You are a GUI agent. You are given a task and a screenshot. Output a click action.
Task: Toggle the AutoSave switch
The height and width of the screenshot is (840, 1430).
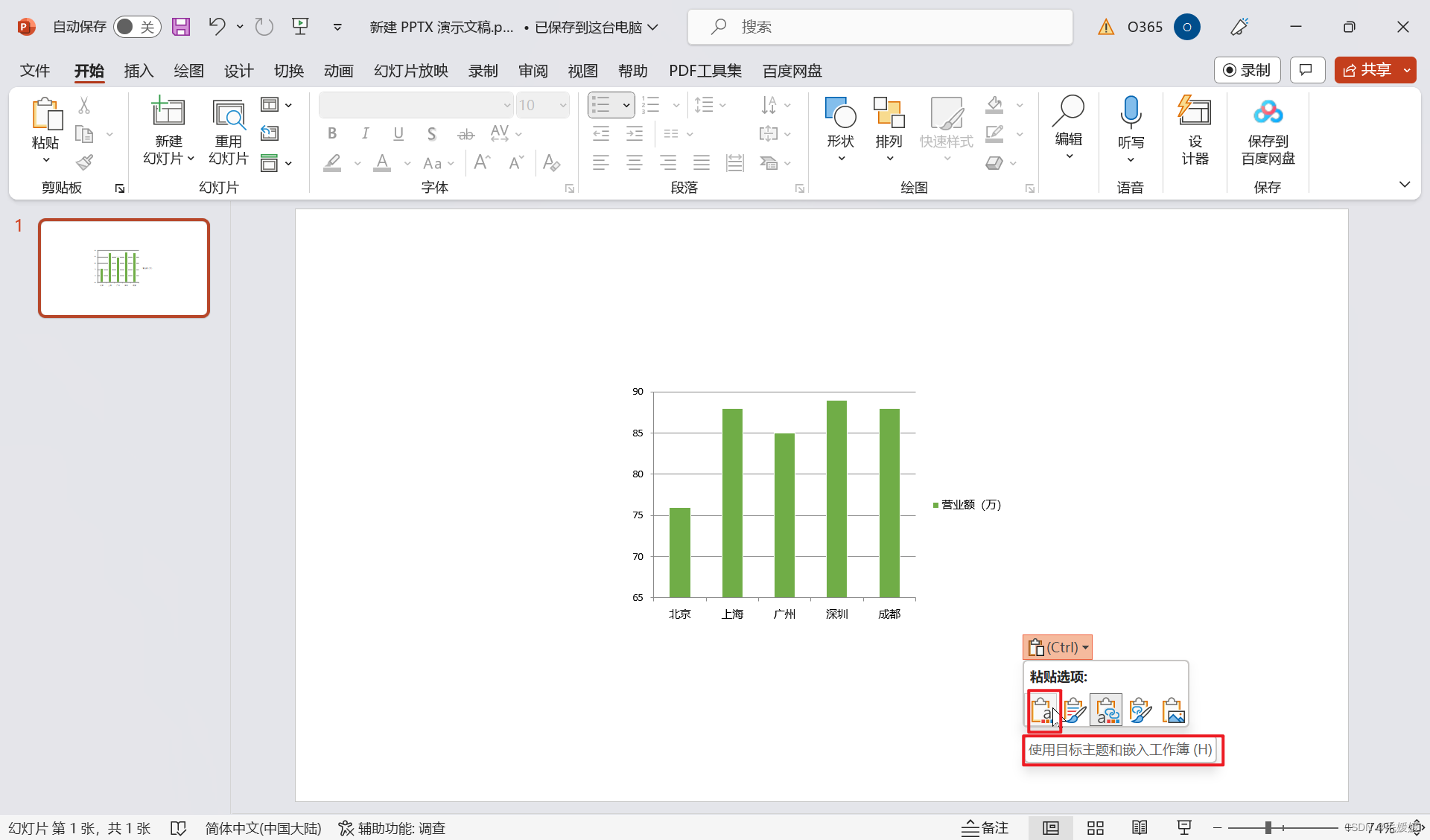point(136,27)
